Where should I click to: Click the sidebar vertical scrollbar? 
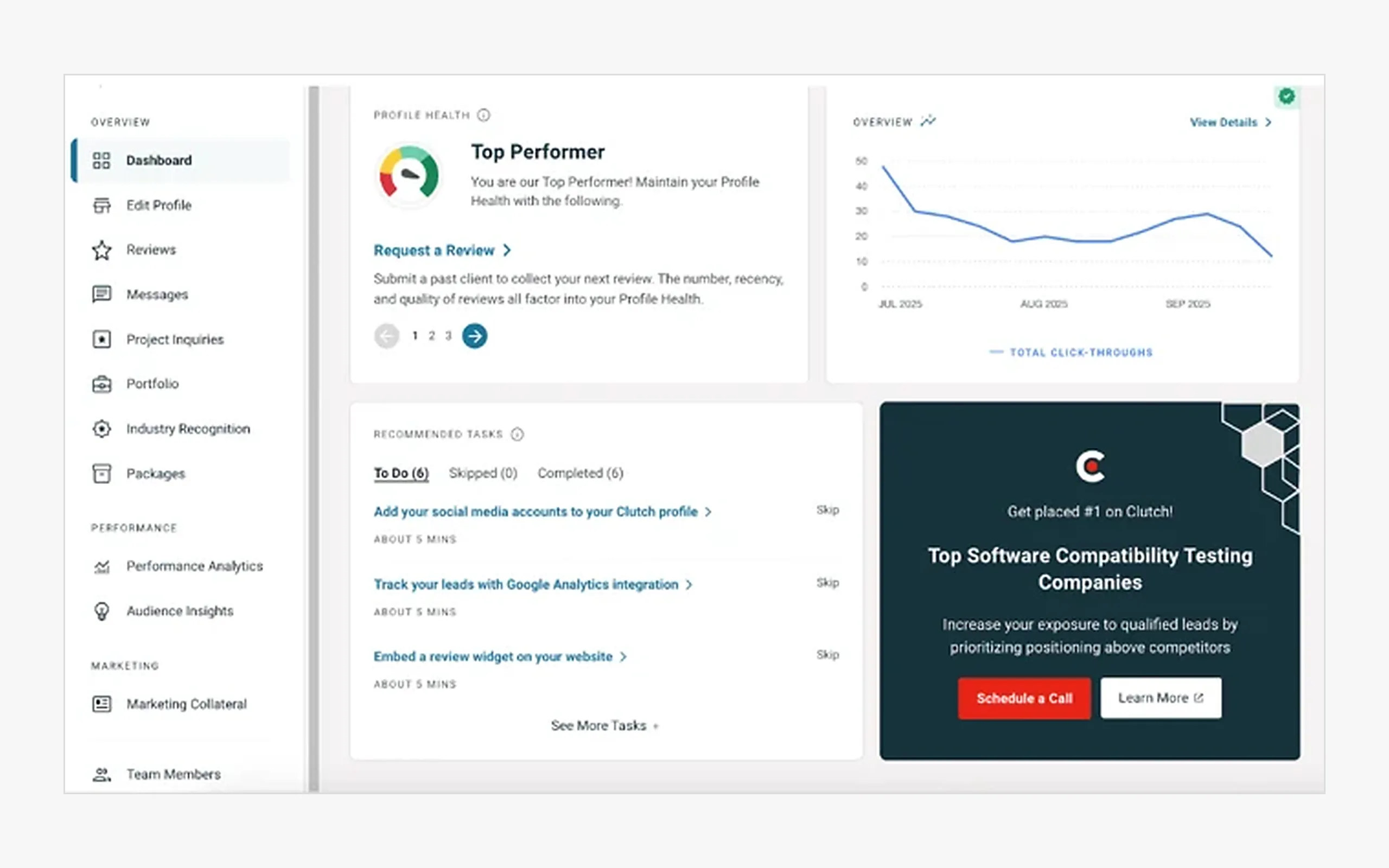[314, 439]
